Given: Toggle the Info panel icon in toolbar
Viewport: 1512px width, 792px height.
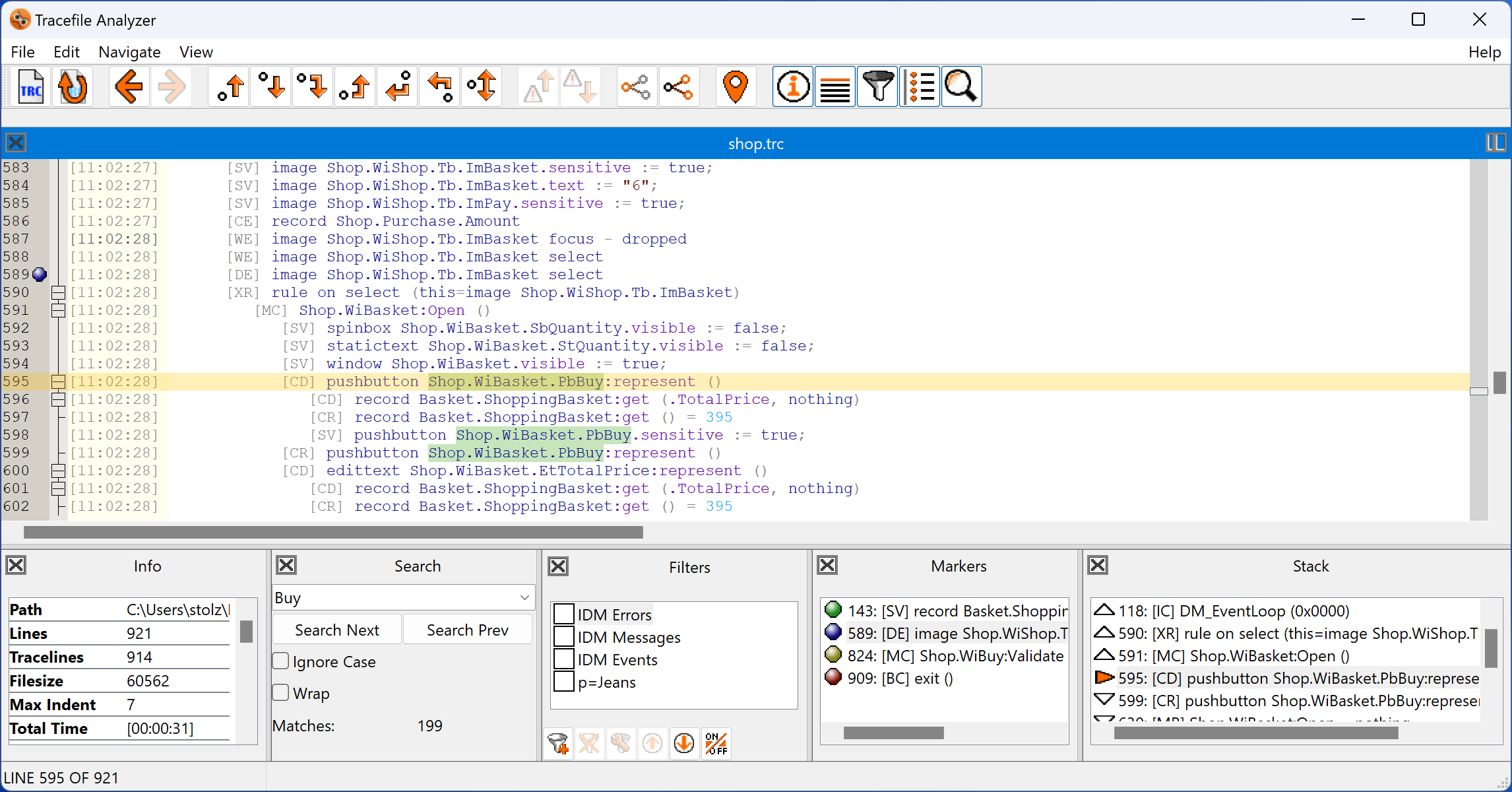Looking at the screenshot, I should coord(792,87).
